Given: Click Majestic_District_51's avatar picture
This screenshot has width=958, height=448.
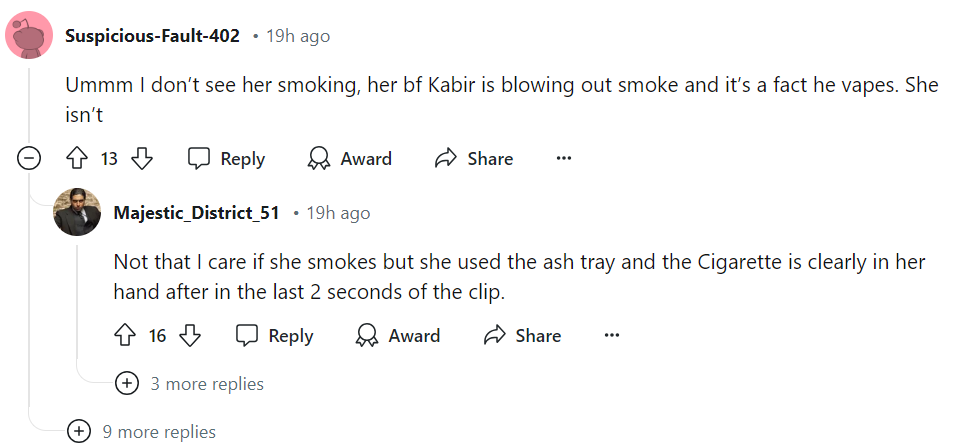Looking at the screenshot, I should [x=78, y=212].
